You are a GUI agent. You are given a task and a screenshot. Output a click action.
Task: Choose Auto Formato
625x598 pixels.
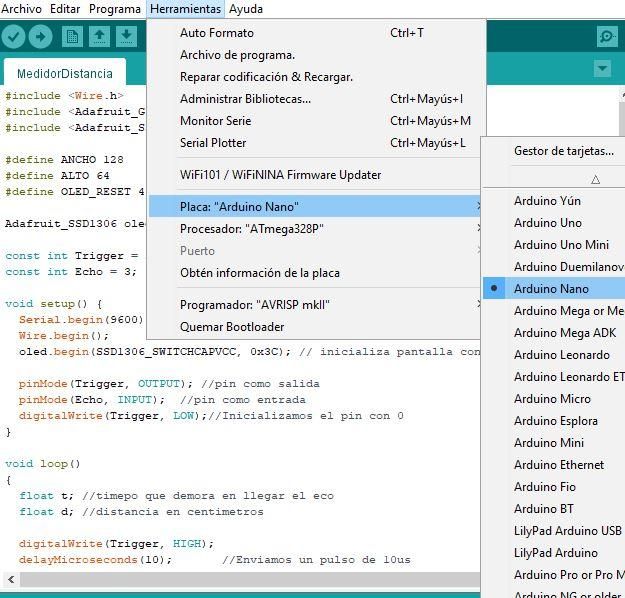(x=314, y=33)
